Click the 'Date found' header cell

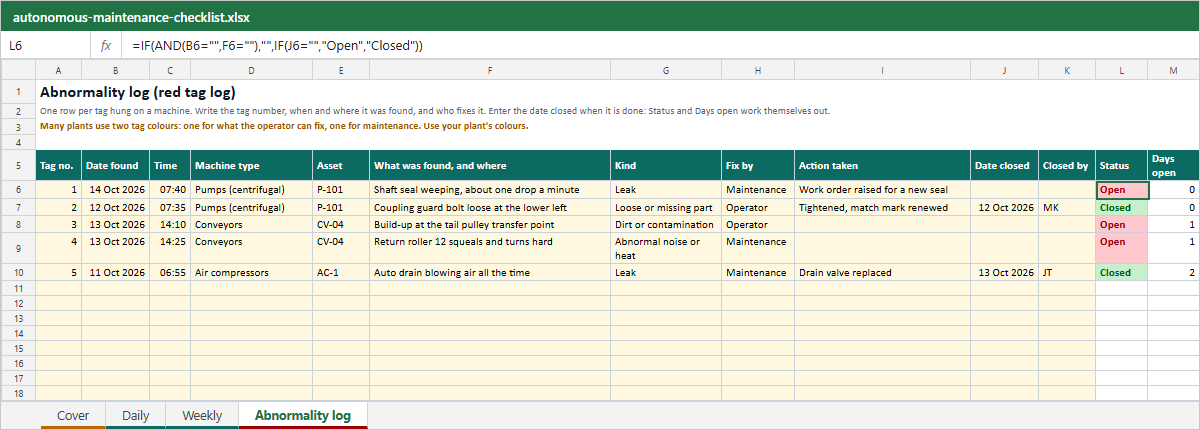click(115, 165)
